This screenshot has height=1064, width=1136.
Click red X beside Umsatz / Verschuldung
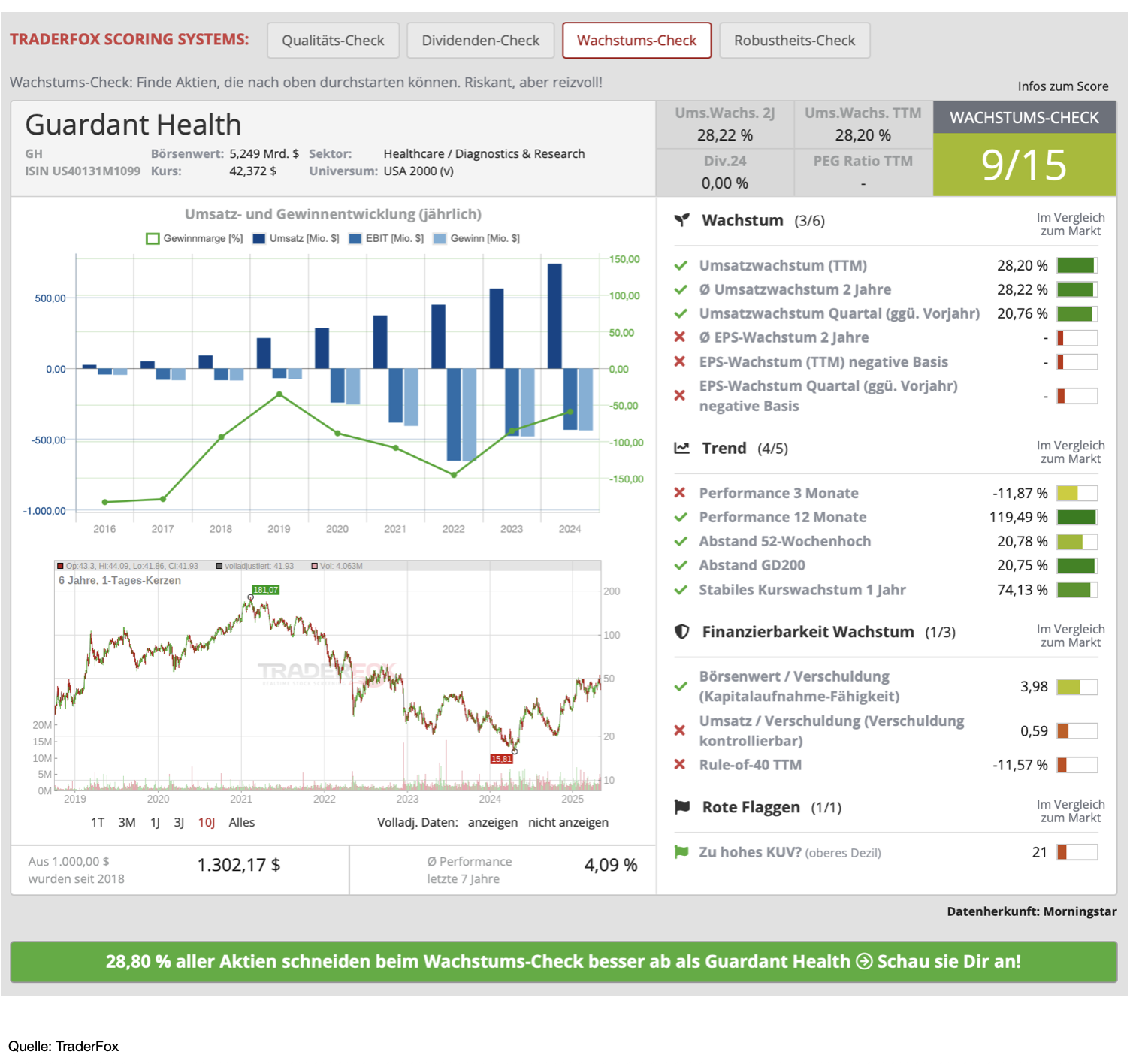[680, 730]
